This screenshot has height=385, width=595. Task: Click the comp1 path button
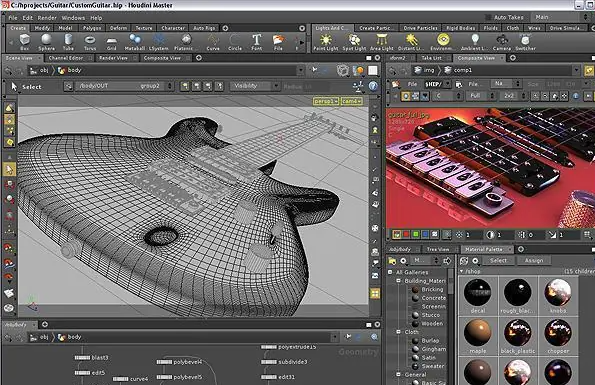[x=458, y=71]
